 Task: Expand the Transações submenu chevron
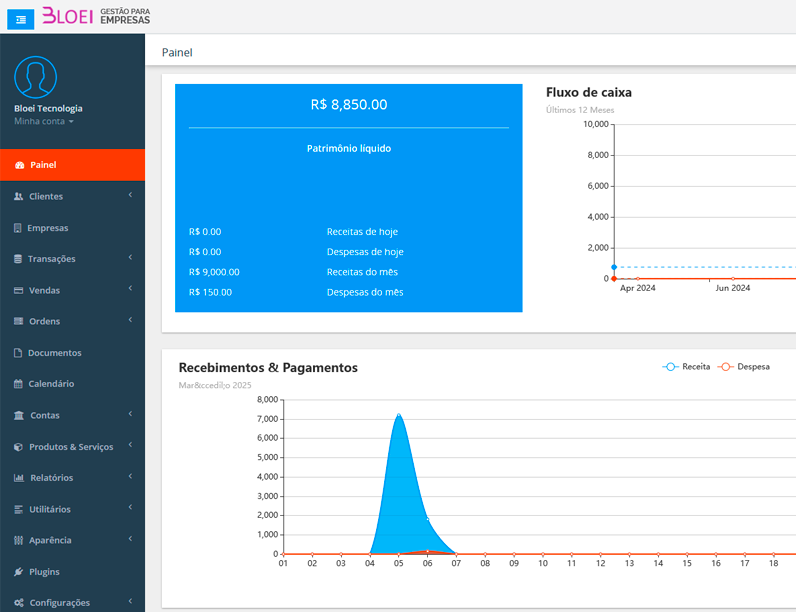point(130,259)
